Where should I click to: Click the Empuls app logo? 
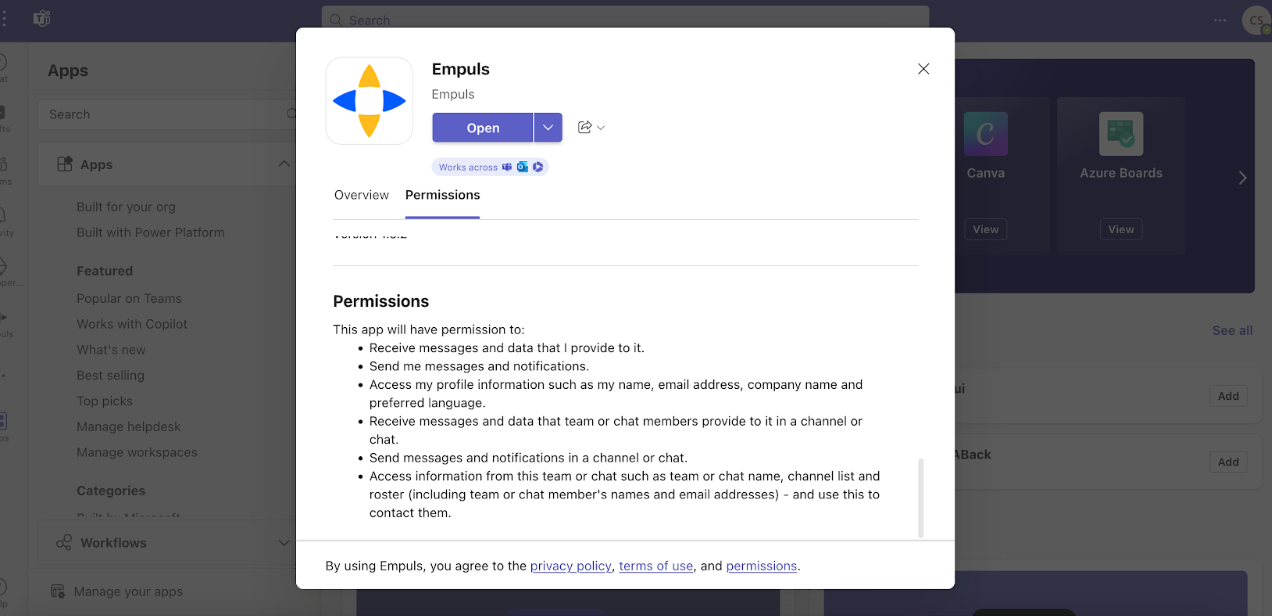click(369, 101)
